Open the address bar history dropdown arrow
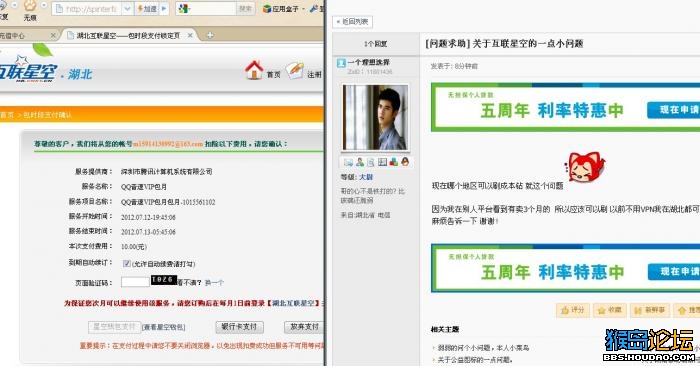The image size is (700, 366). (128, 8)
